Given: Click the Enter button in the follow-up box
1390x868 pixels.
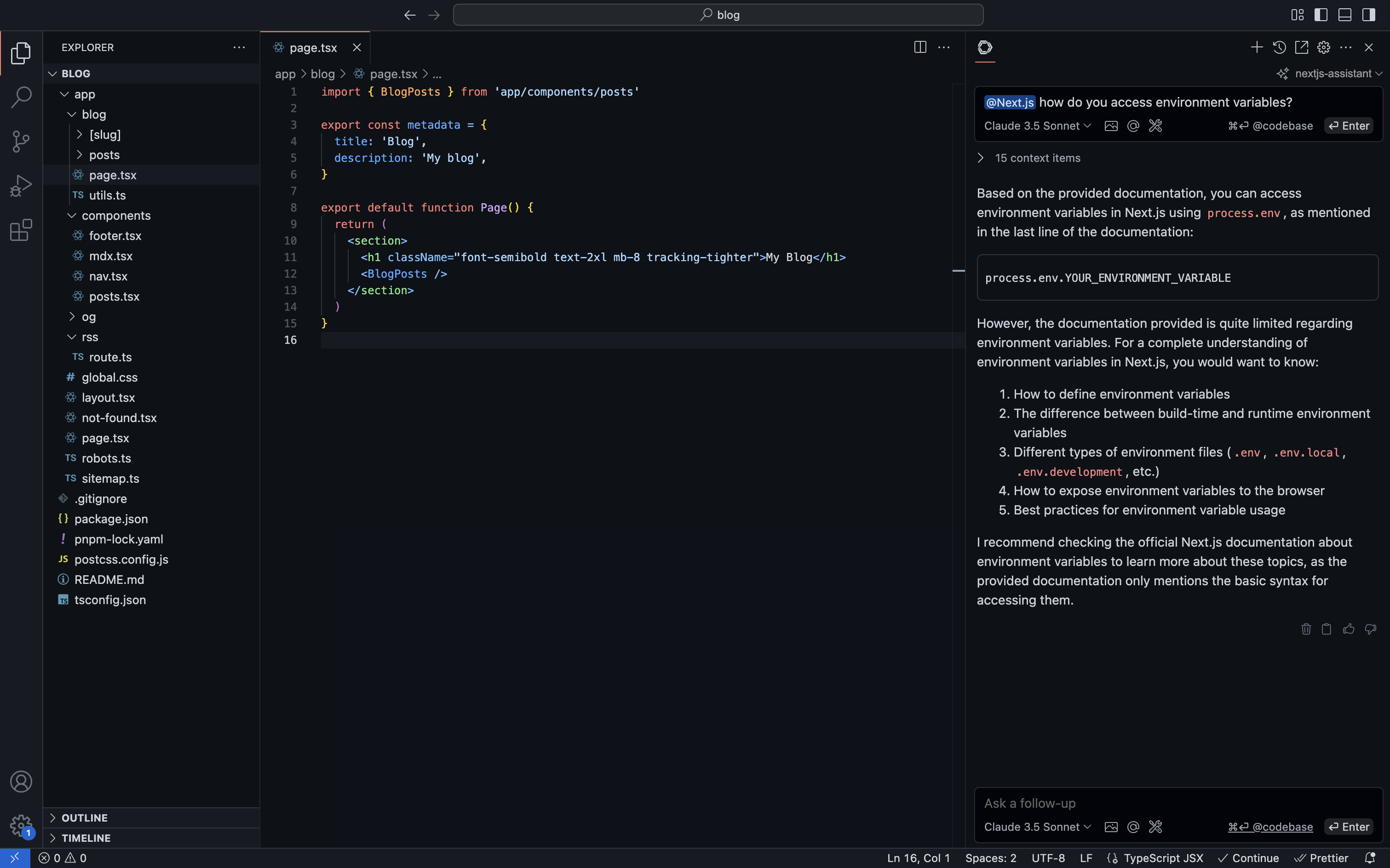Looking at the screenshot, I should pyautogui.click(x=1349, y=827).
